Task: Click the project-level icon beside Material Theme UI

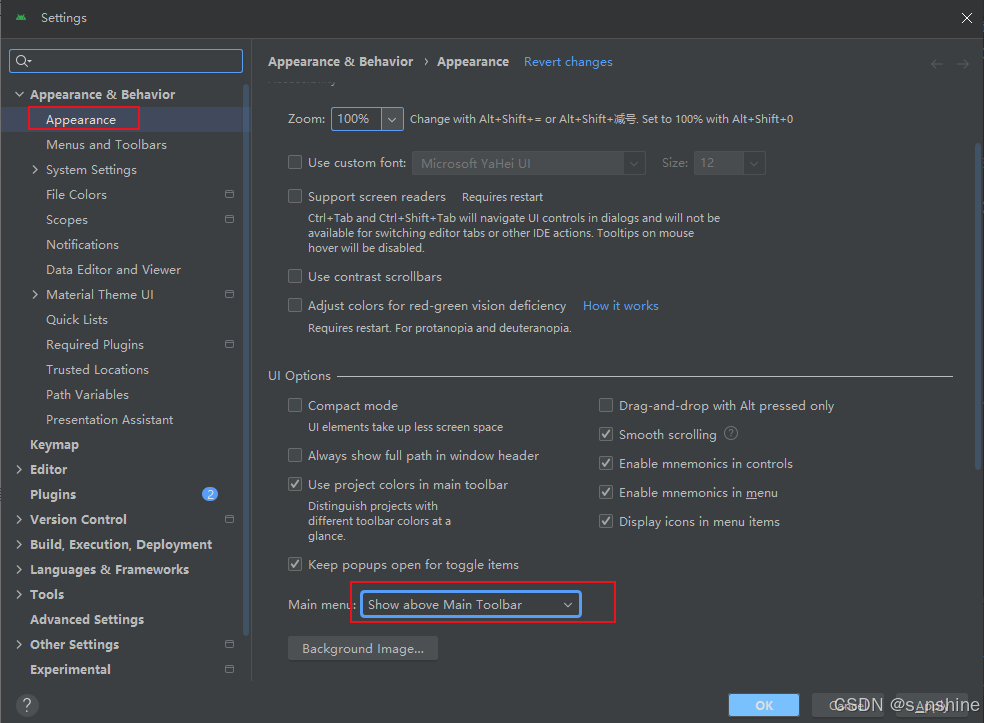Action: (x=230, y=294)
